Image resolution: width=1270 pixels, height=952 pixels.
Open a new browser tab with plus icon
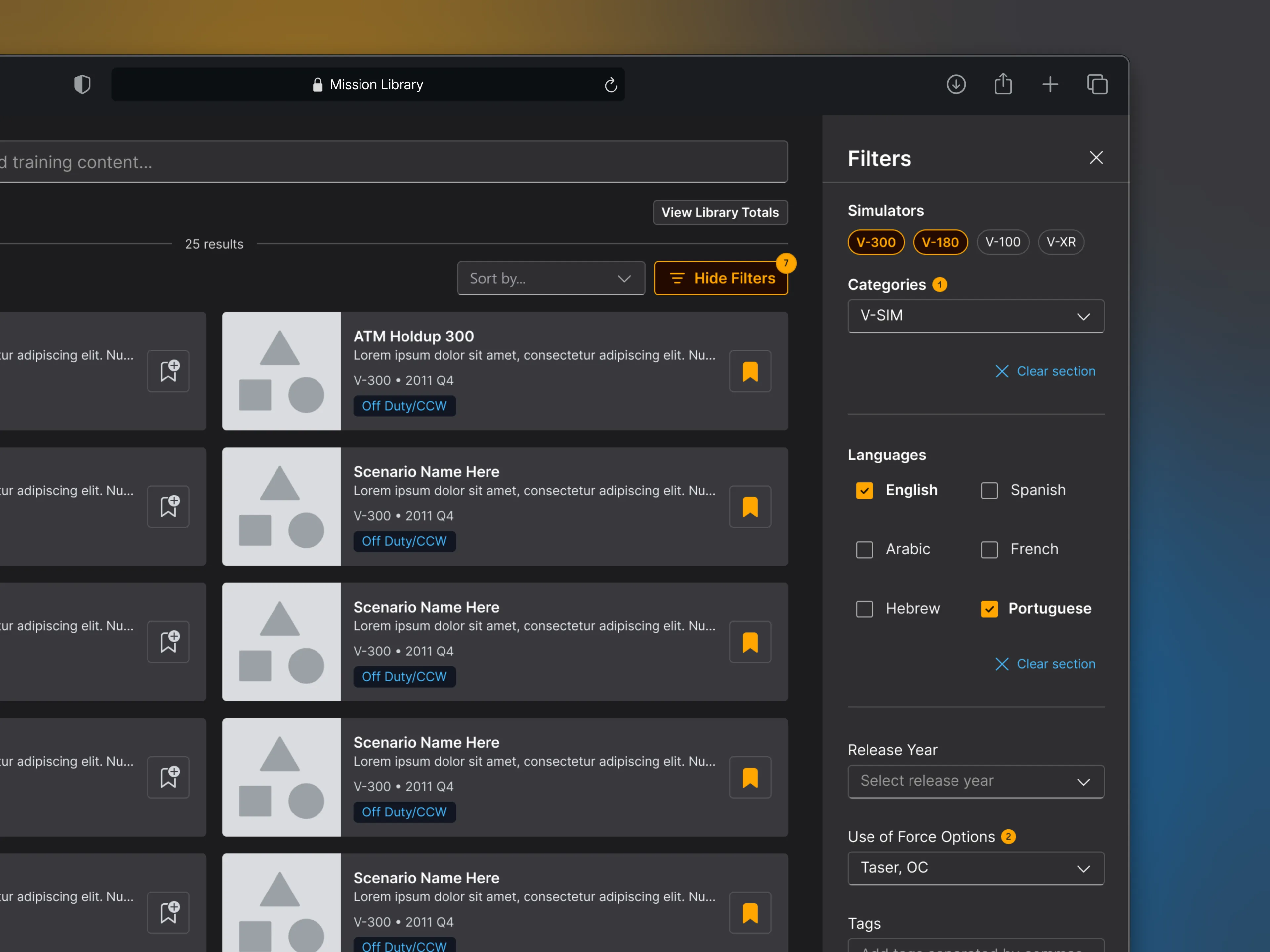tap(1050, 84)
